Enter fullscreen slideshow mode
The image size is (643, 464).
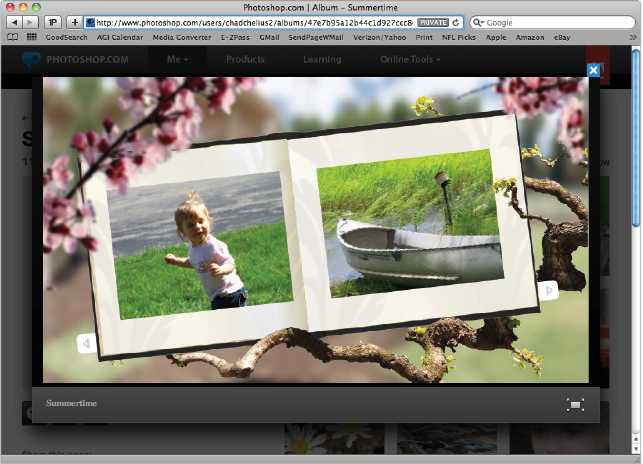pyautogui.click(x=575, y=404)
